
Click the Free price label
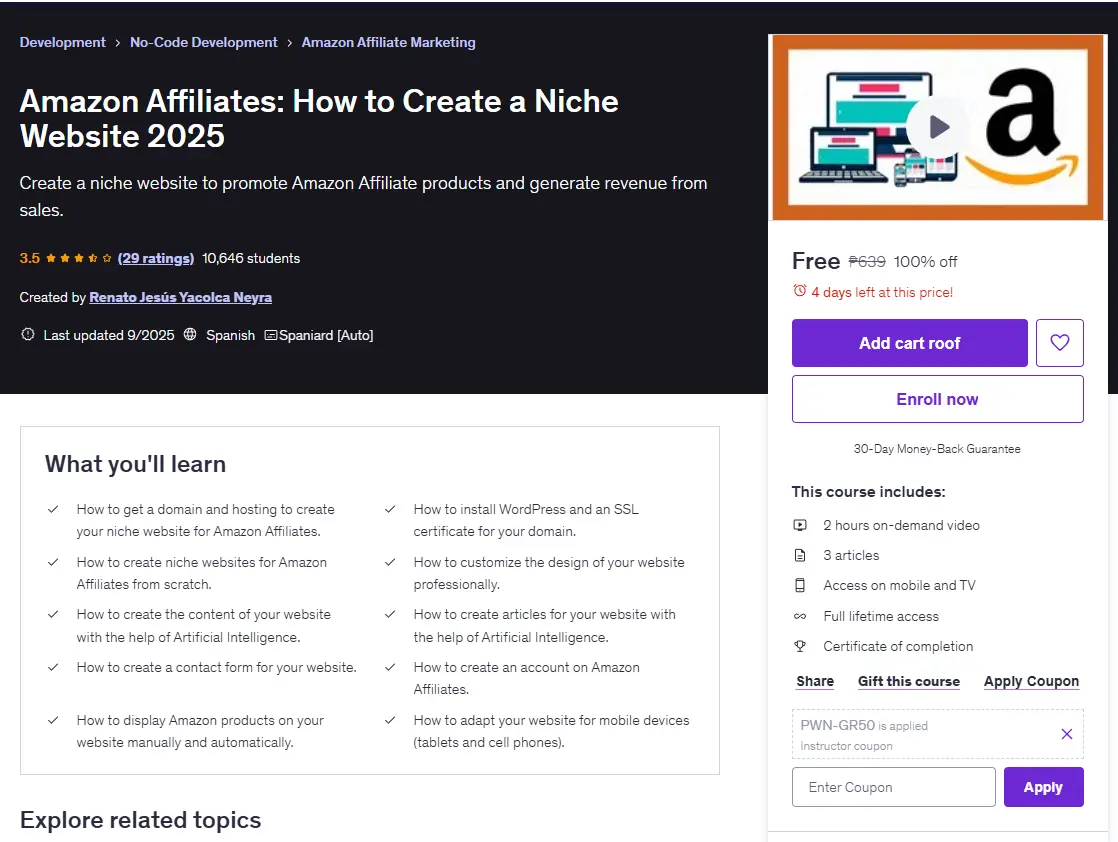point(816,261)
